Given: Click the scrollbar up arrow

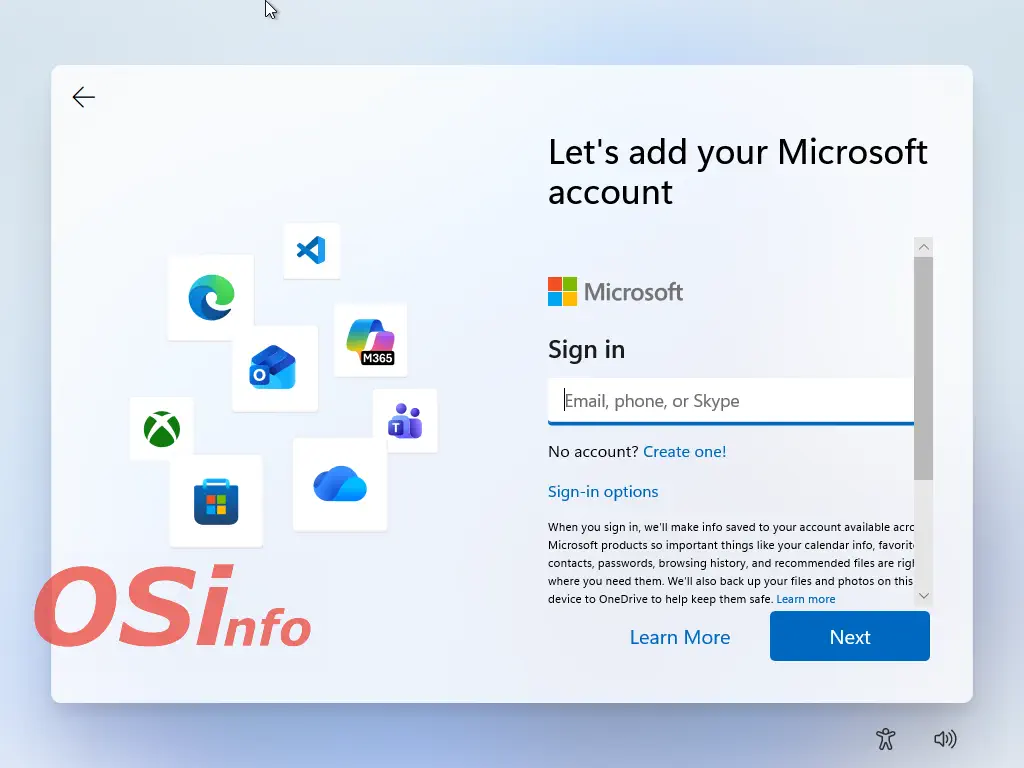Looking at the screenshot, I should click(x=923, y=247).
